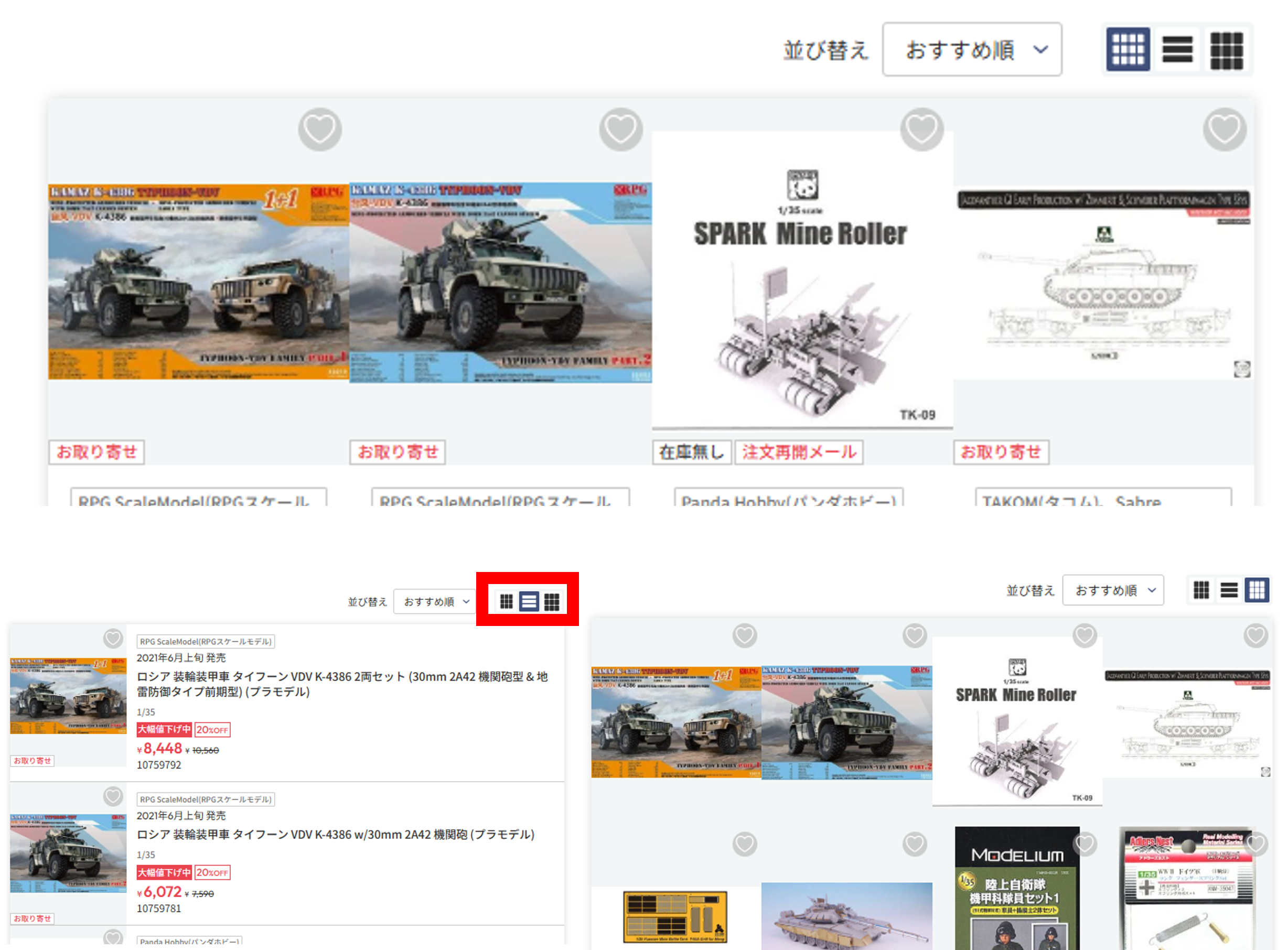Open ロシア 装輪装甲車 タイフーン VDV K-4386 w/30mm 2A42 title

point(336,835)
